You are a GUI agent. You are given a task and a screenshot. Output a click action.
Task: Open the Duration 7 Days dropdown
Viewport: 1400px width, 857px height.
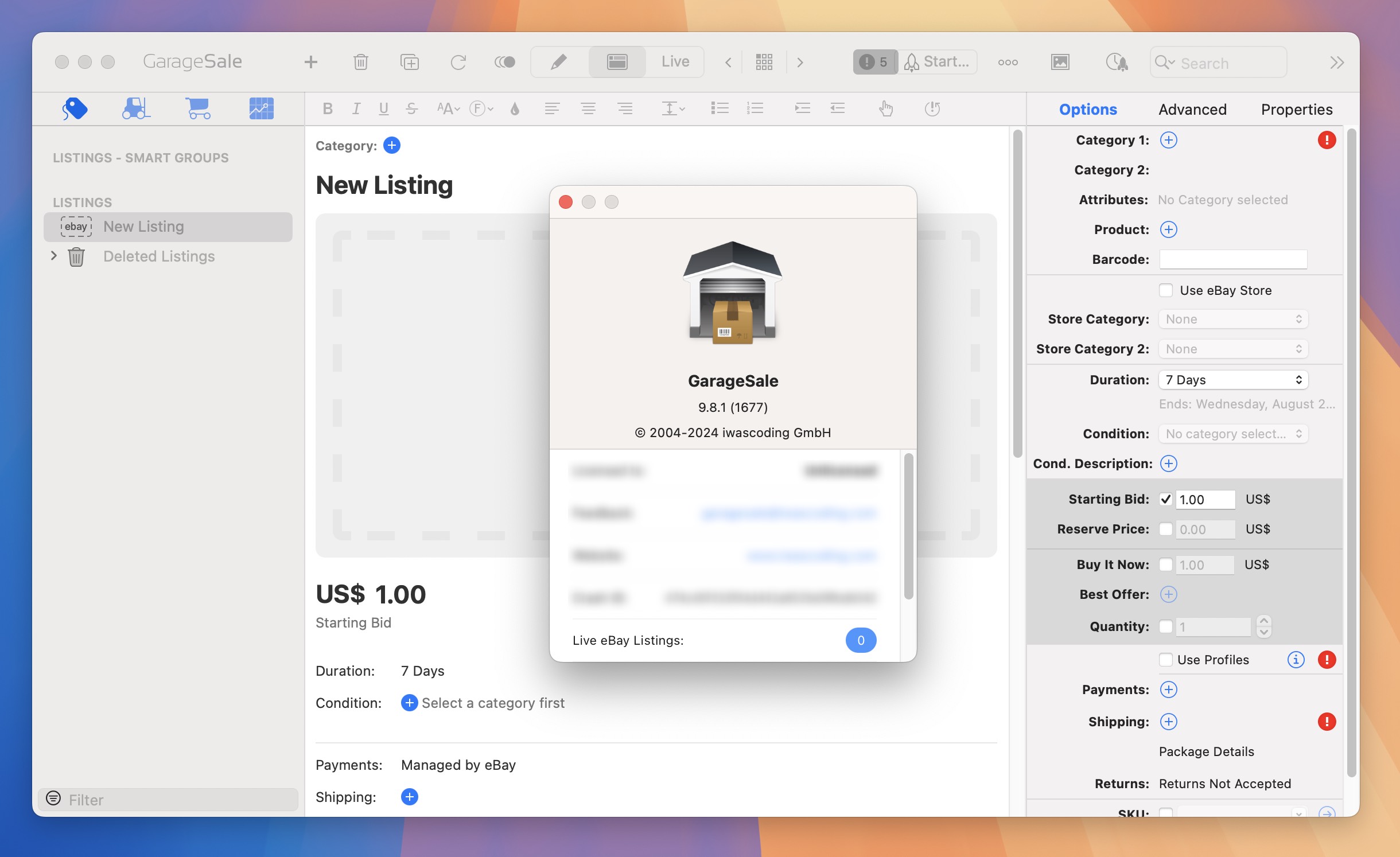(1233, 380)
